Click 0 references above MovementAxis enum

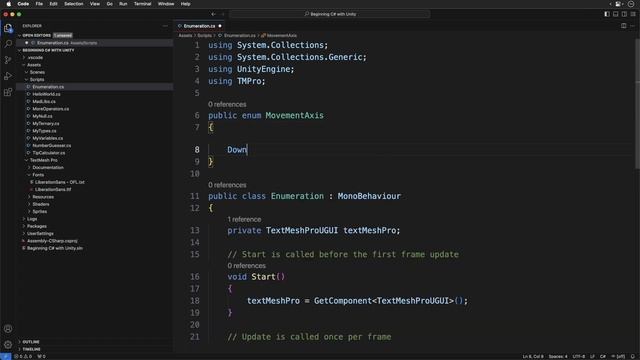(x=227, y=104)
